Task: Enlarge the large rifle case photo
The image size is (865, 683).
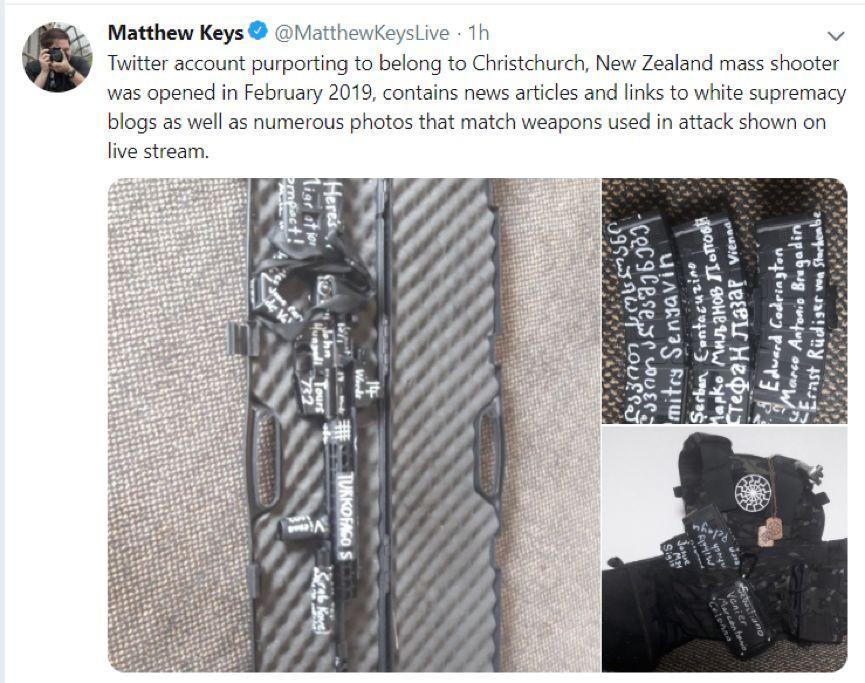Action: point(354,425)
